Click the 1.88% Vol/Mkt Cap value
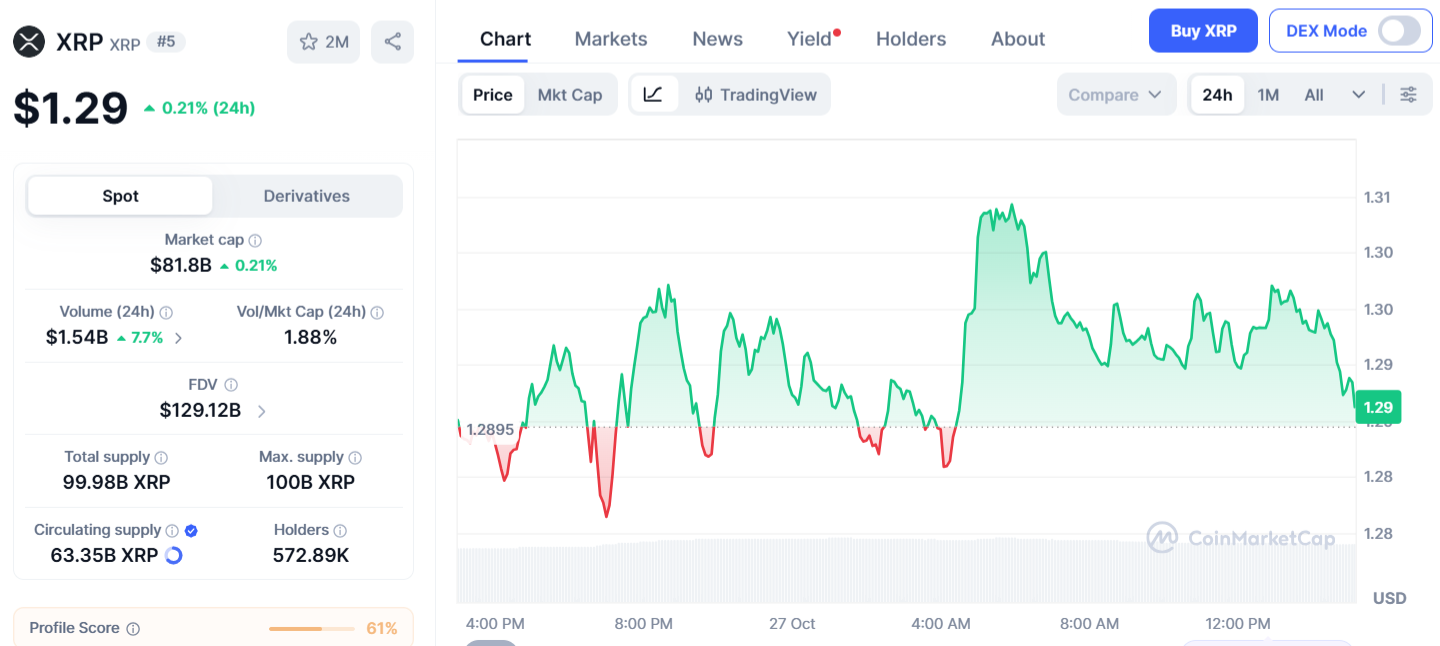 (x=311, y=338)
